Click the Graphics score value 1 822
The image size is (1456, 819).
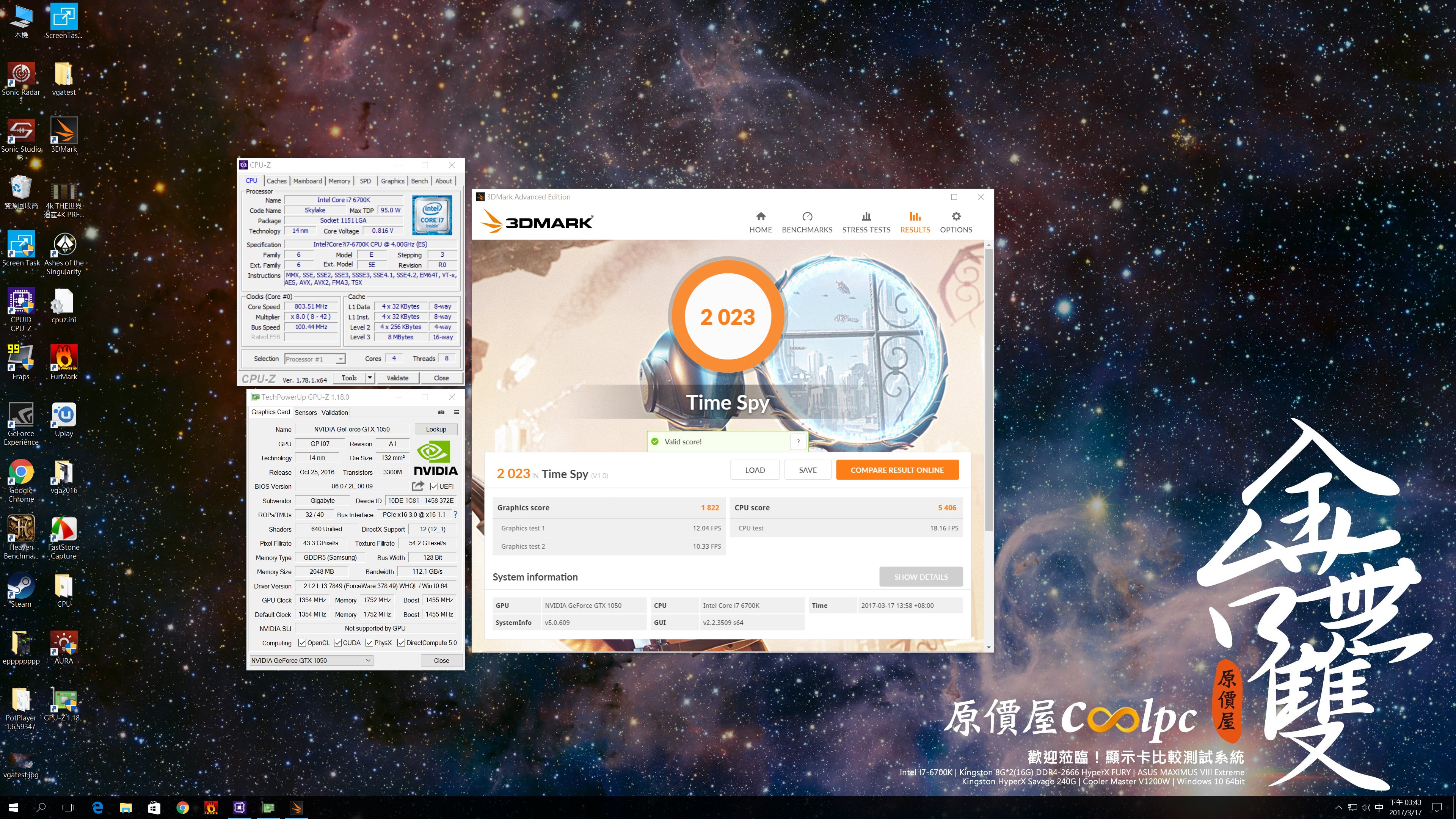coord(710,508)
